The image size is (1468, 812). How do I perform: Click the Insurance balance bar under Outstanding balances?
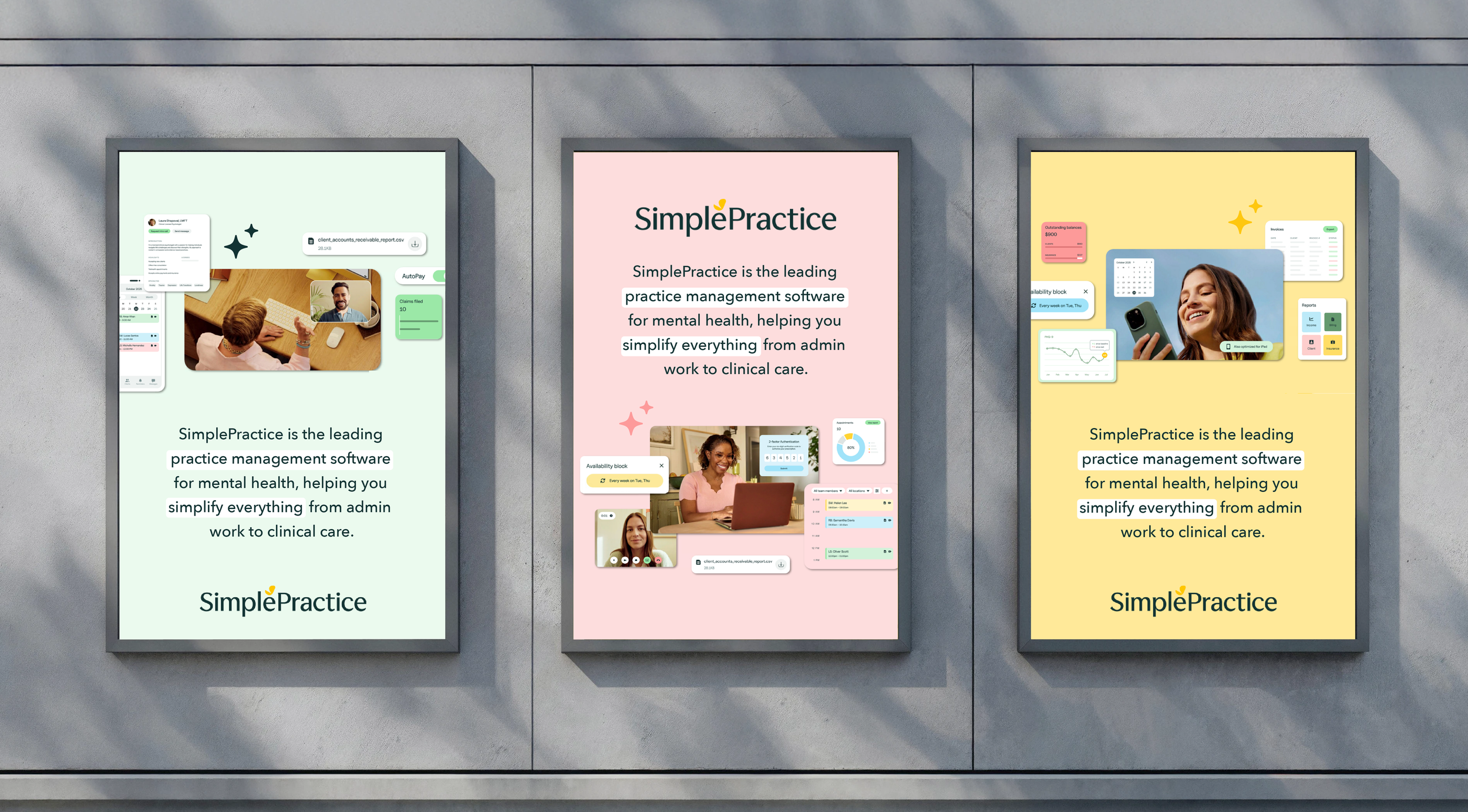pyautogui.click(x=1063, y=258)
